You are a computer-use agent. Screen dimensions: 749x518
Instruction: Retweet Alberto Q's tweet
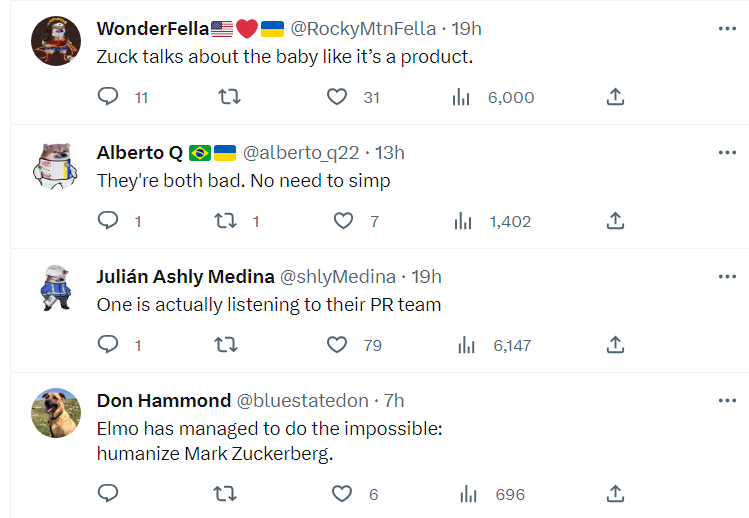(x=227, y=221)
